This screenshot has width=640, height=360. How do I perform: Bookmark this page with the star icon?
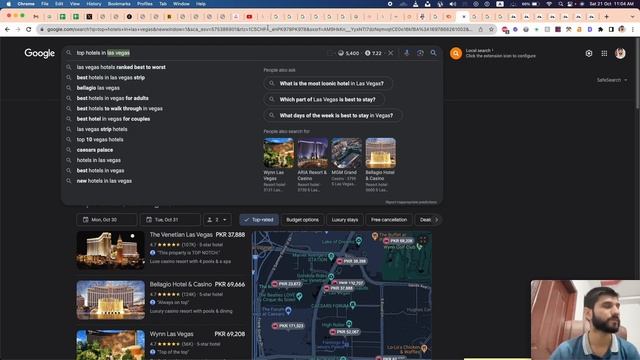[491, 29]
